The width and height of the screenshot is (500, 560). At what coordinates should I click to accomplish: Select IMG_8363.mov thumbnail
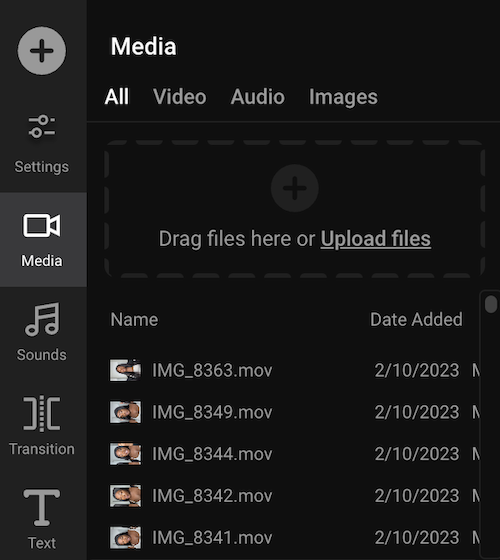click(125, 370)
